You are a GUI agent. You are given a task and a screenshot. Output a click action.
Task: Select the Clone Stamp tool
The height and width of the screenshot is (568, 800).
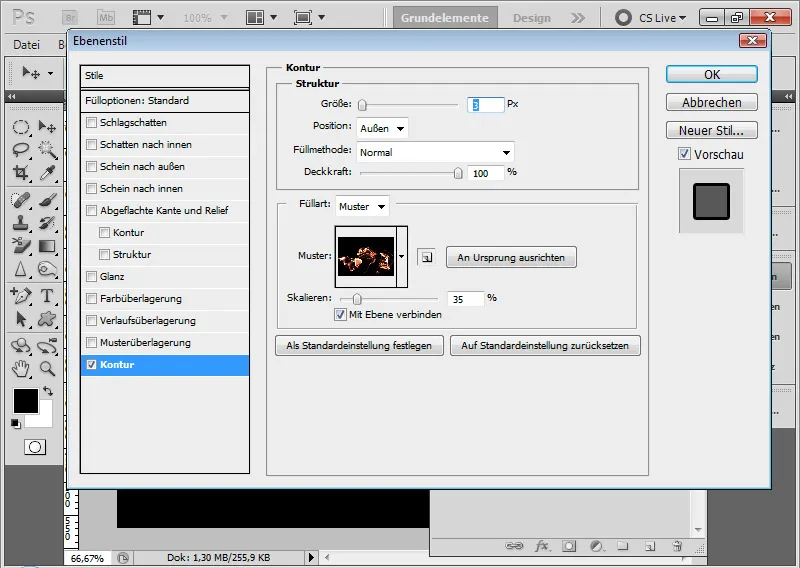tap(20, 223)
